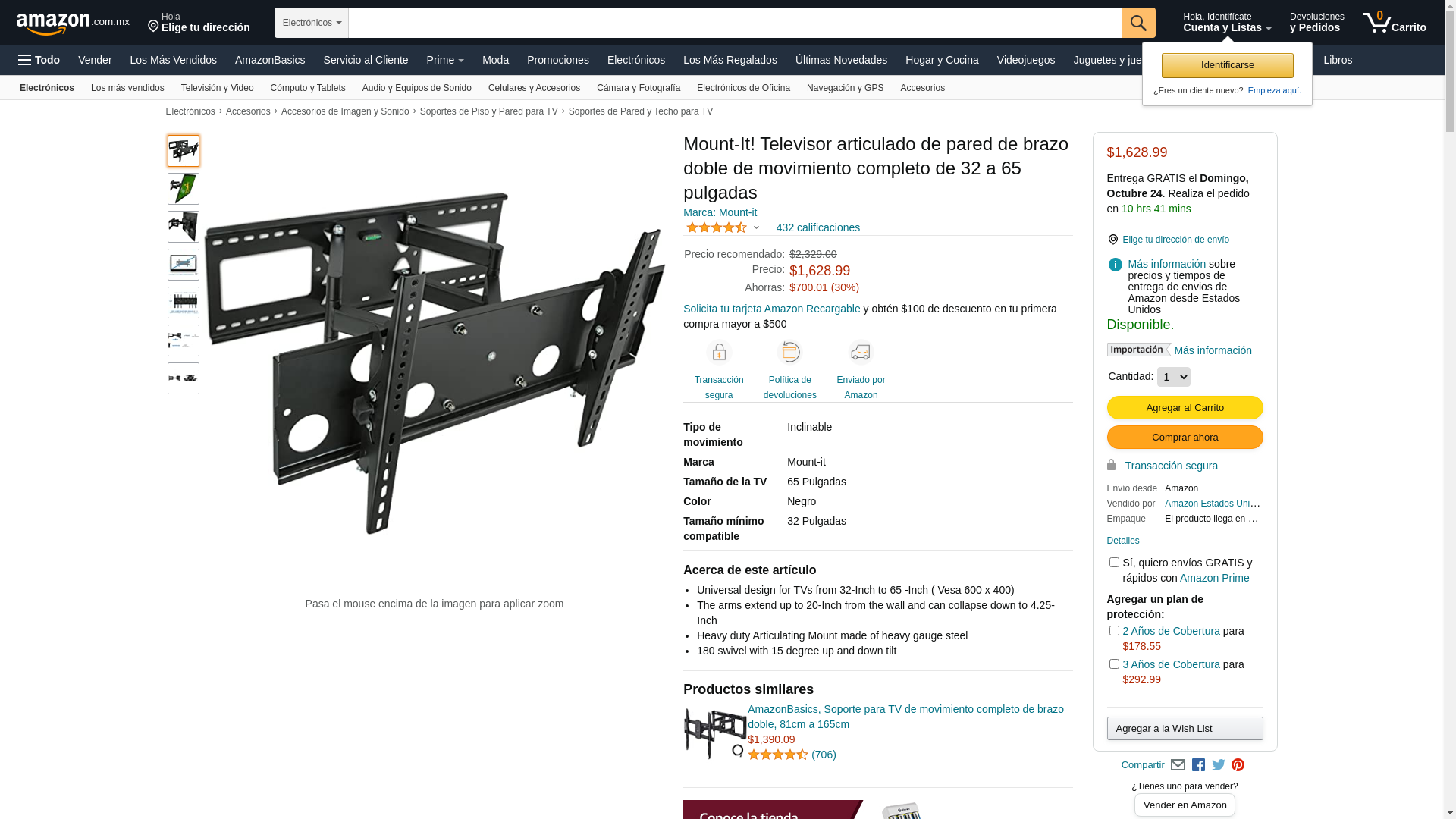Screen dimensions: 1456x819
Task: Expand the Electrónicos search category dropdown
Action: pyautogui.click(x=312, y=23)
